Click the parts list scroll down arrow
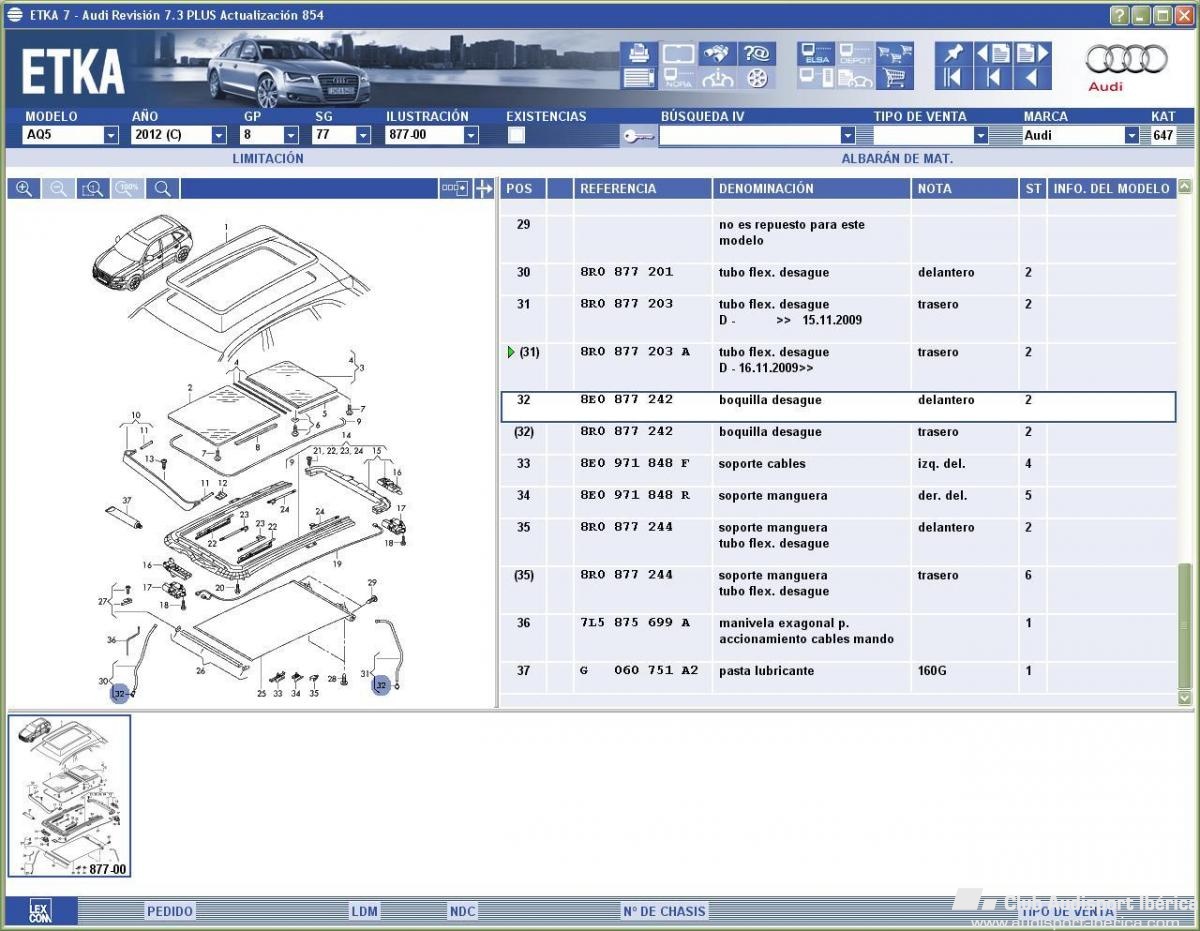The height and width of the screenshot is (931, 1200). coord(1185,697)
